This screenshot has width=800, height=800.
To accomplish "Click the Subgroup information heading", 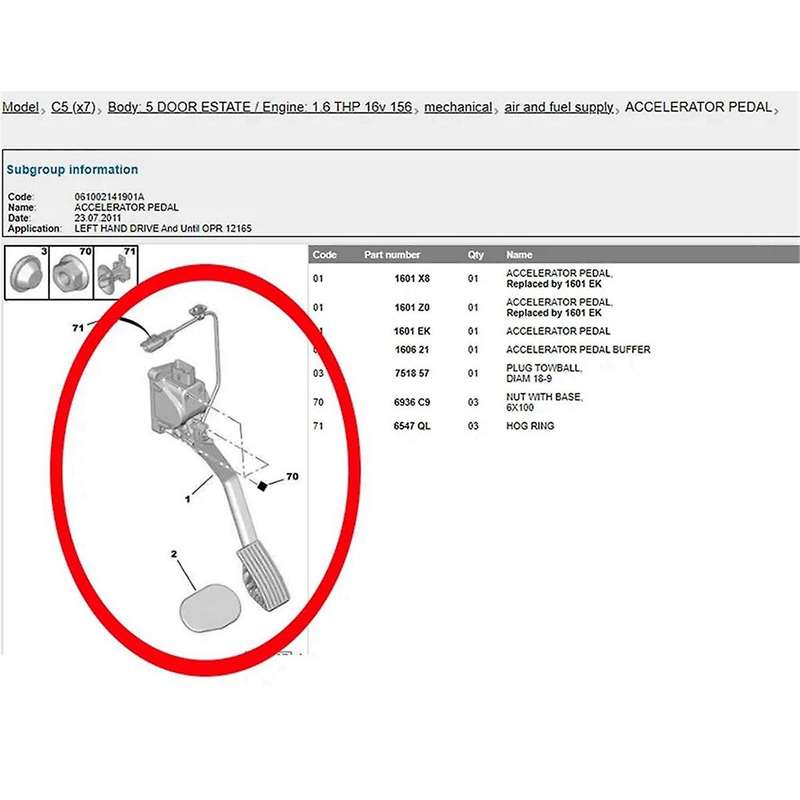I will pos(72,169).
